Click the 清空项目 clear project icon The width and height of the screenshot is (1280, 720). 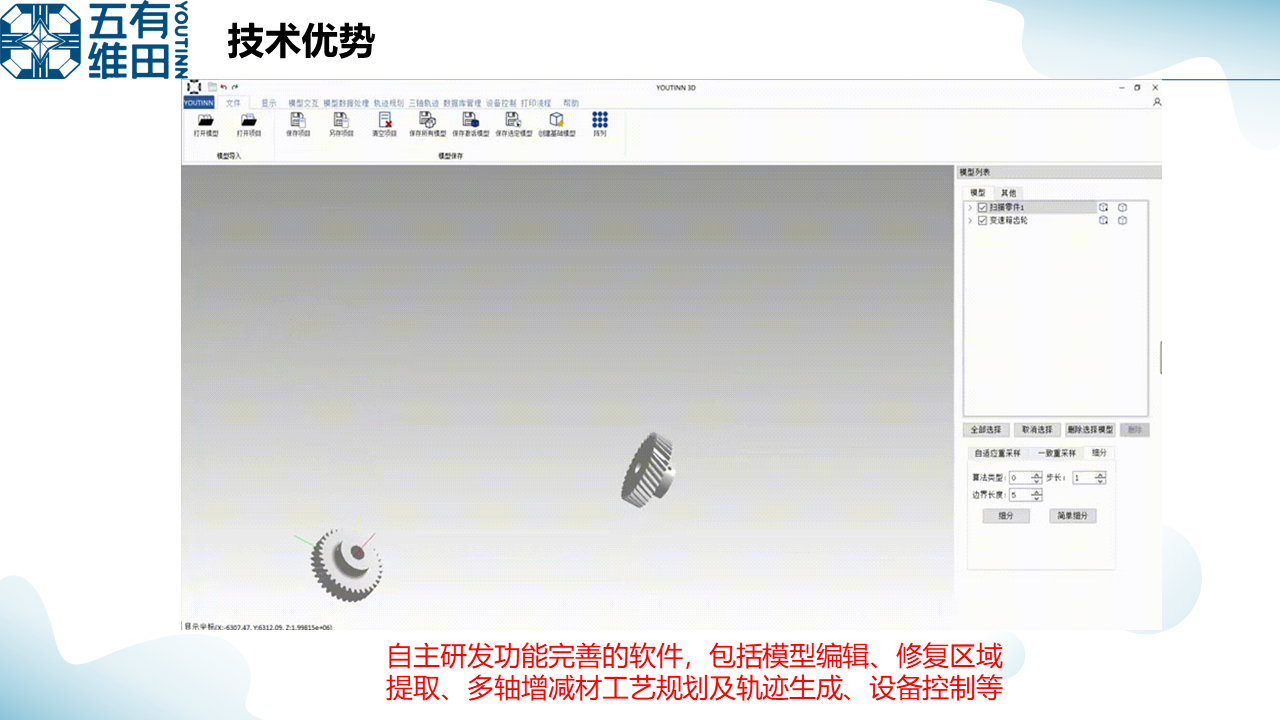coord(384,119)
